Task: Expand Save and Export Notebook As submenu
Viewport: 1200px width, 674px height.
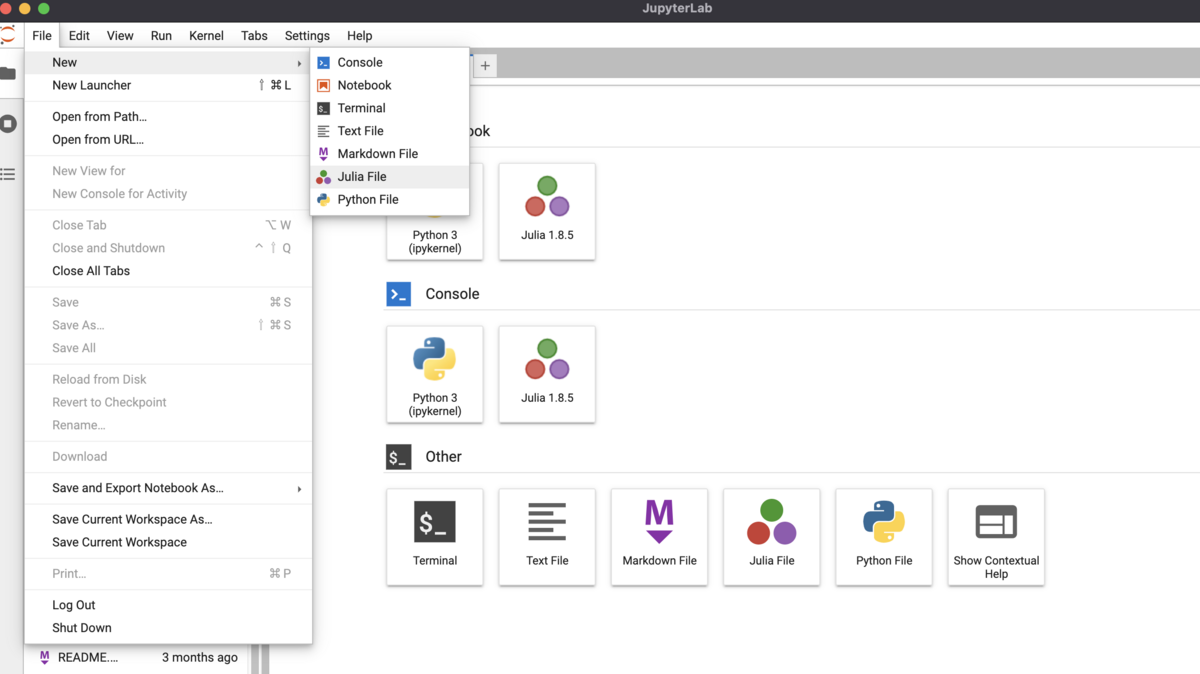Action: coord(168,488)
